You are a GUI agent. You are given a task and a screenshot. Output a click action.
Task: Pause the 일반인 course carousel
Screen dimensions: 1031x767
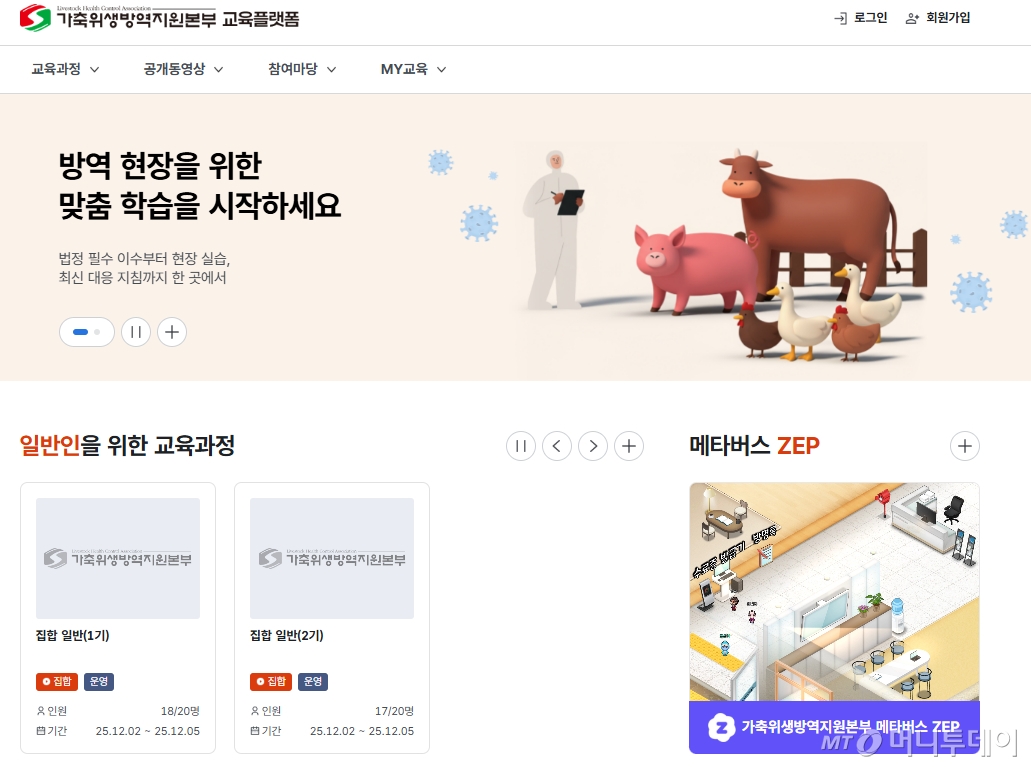[x=521, y=446]
